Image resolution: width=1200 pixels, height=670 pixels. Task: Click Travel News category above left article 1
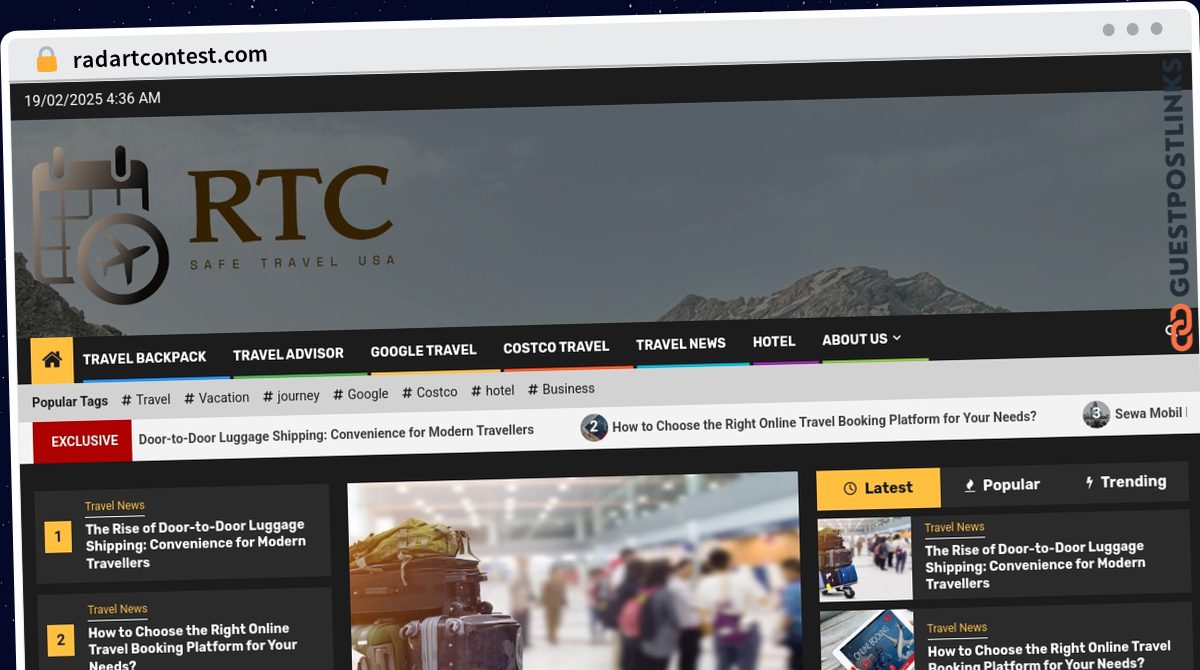coord(114,506)
